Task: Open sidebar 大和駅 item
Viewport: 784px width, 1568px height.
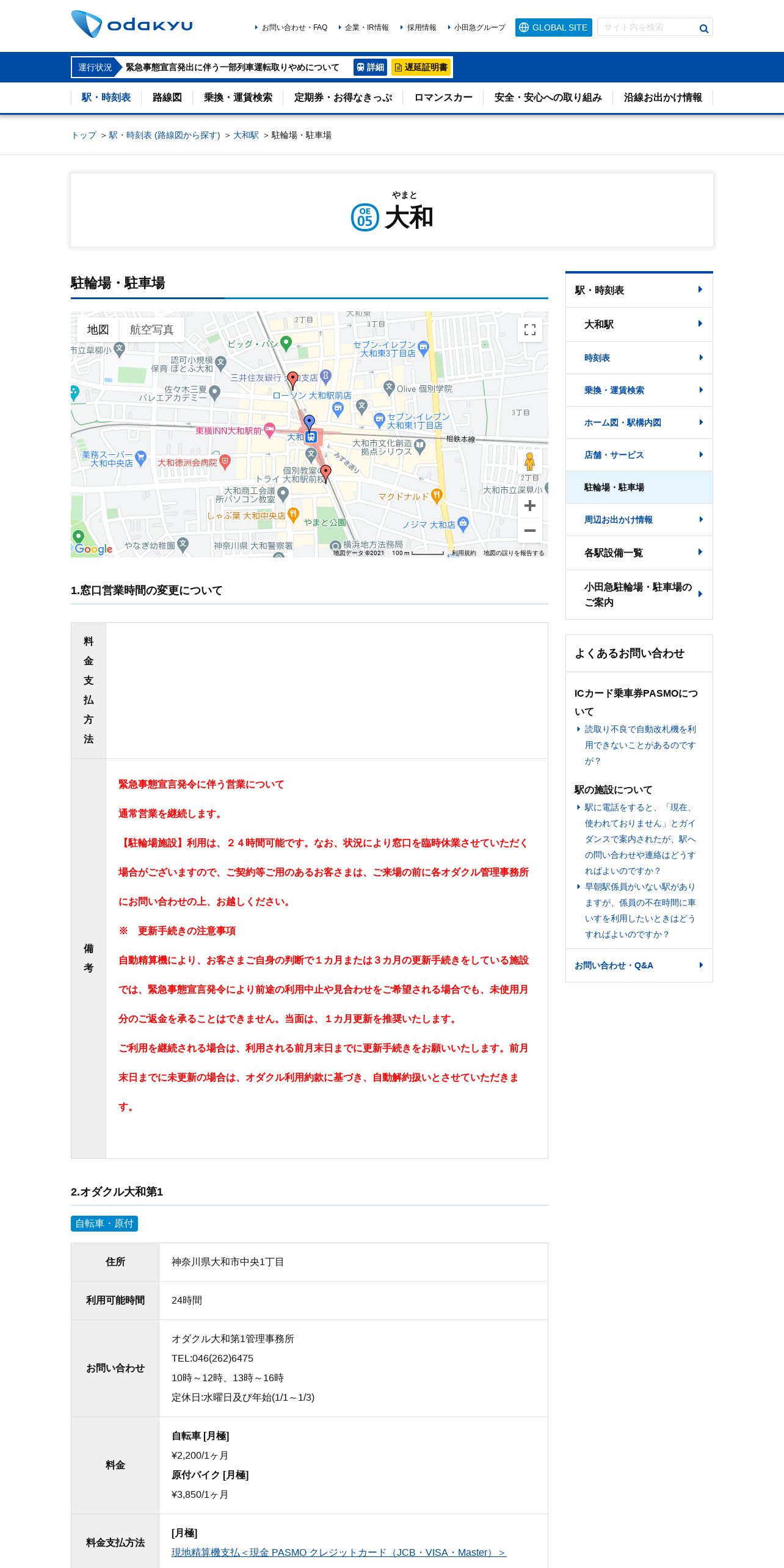Action: point(639,324)
